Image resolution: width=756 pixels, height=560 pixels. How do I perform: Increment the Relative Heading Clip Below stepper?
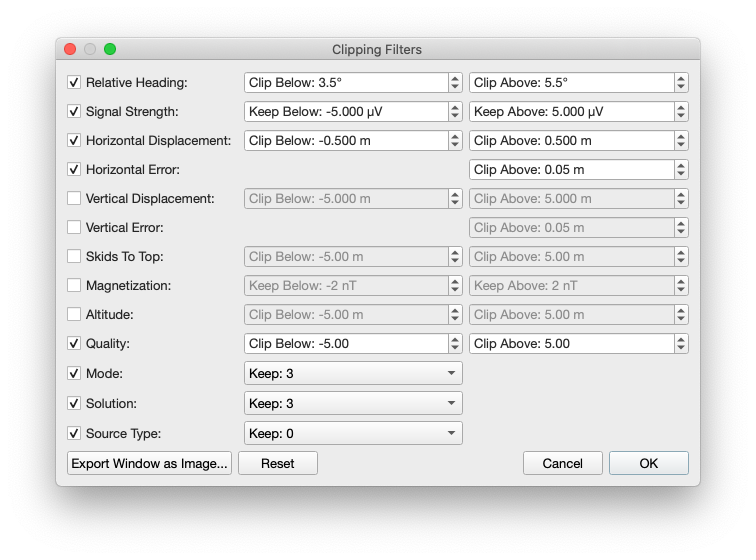[x=455, y=78]
